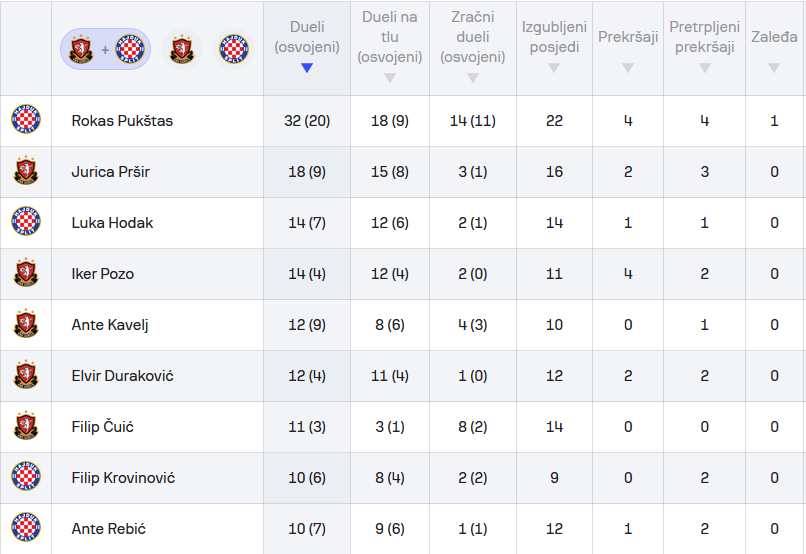This screenshot has height=554, width=806.
Task: Click Filip Krovinović's duels value 10 (6)
Action: (x=307, y=478)
